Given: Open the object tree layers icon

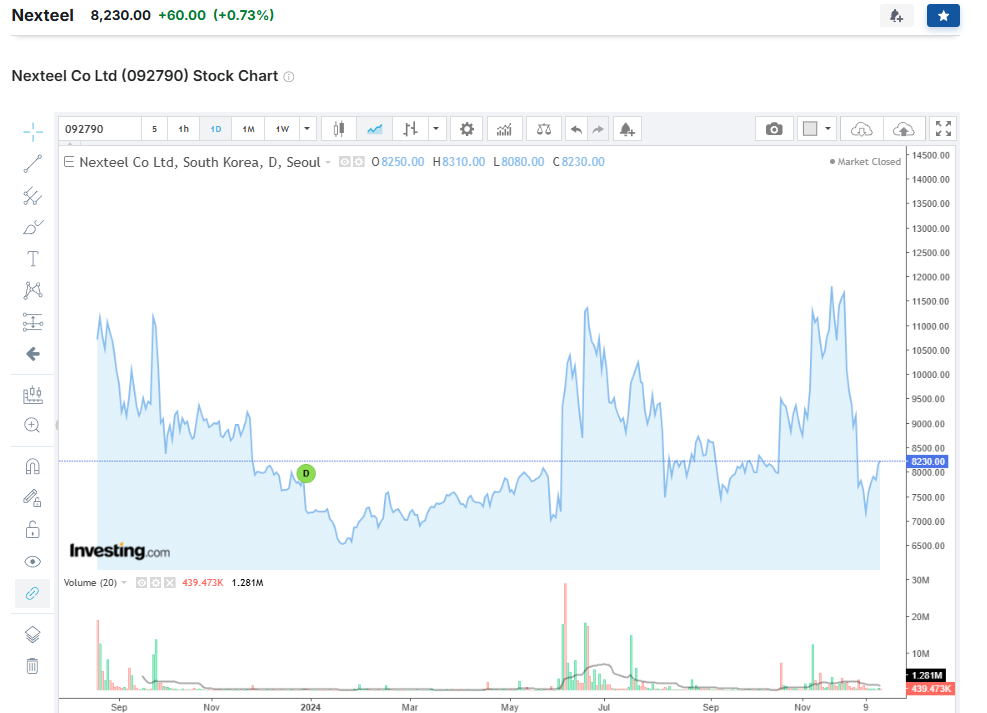Looking at the screenshot, I should (x=33, y=634).
